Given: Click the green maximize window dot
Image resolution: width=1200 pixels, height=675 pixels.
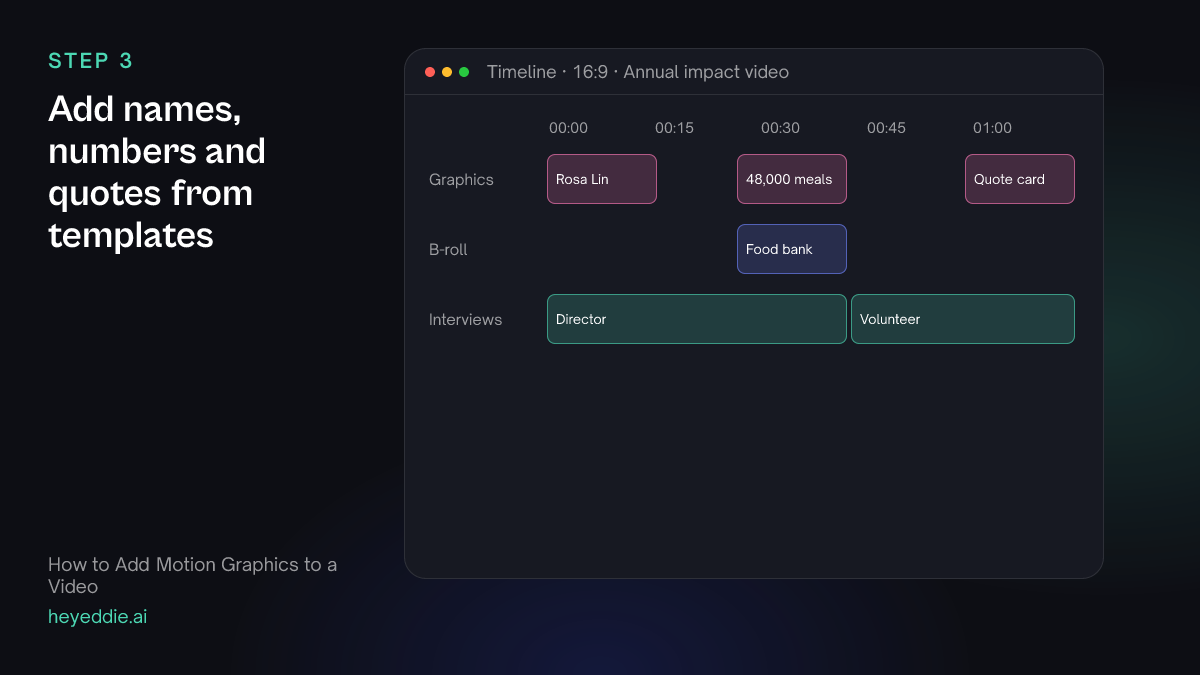Looking at the screenshot, I should tap(464, 72).
